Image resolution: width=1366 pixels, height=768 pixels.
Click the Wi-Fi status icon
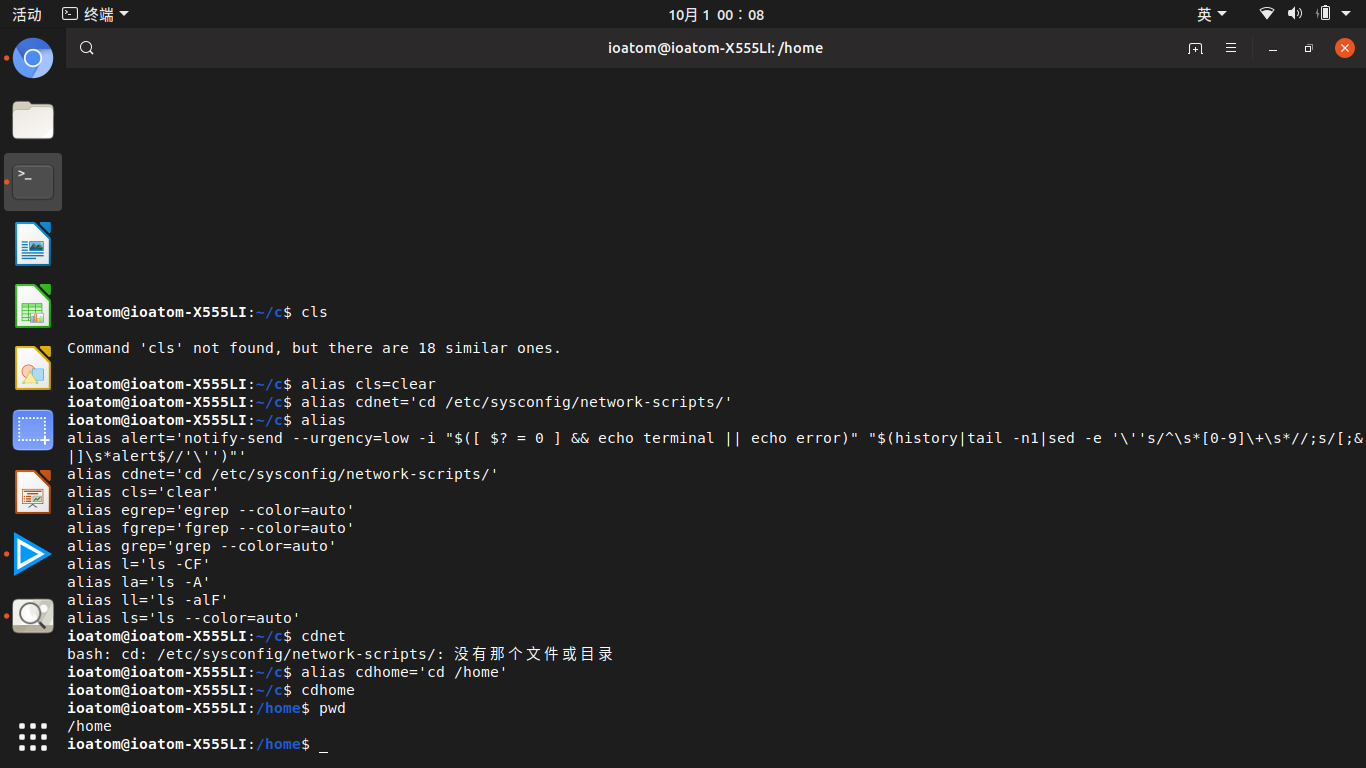point(1267,14)
